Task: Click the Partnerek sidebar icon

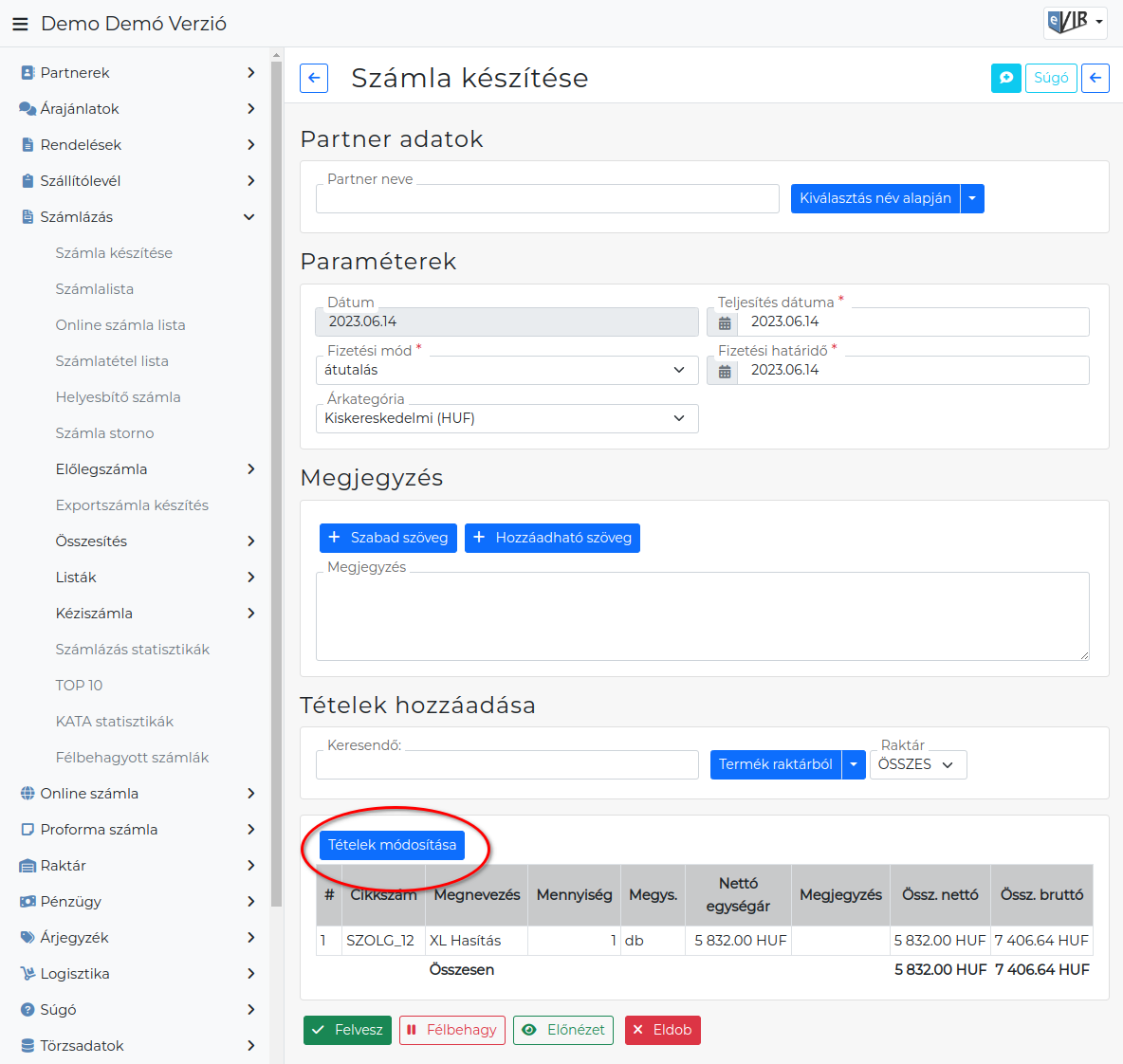Action: (x=28, y=73)
